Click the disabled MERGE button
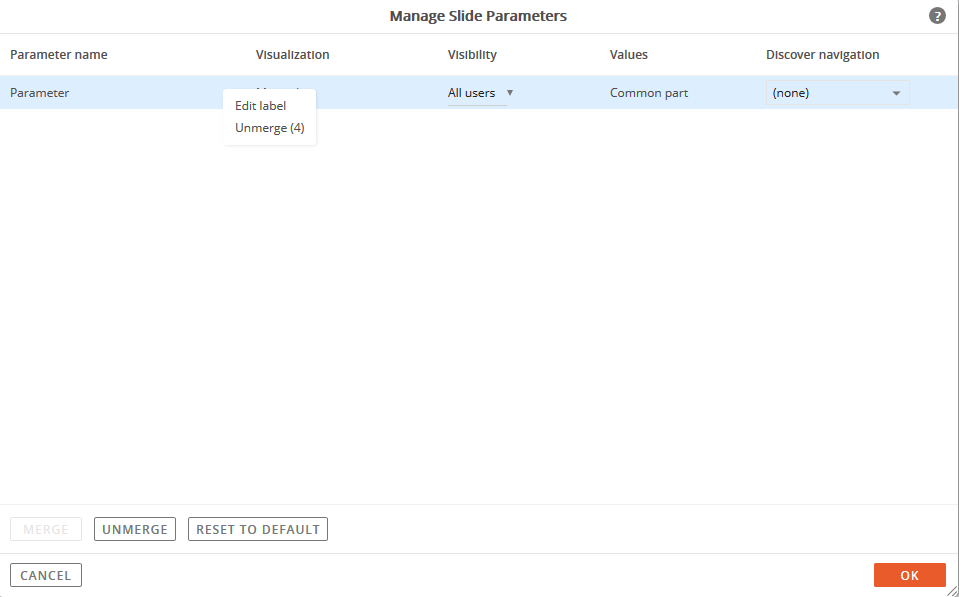 pyautogui.click(x=46, y=529)
